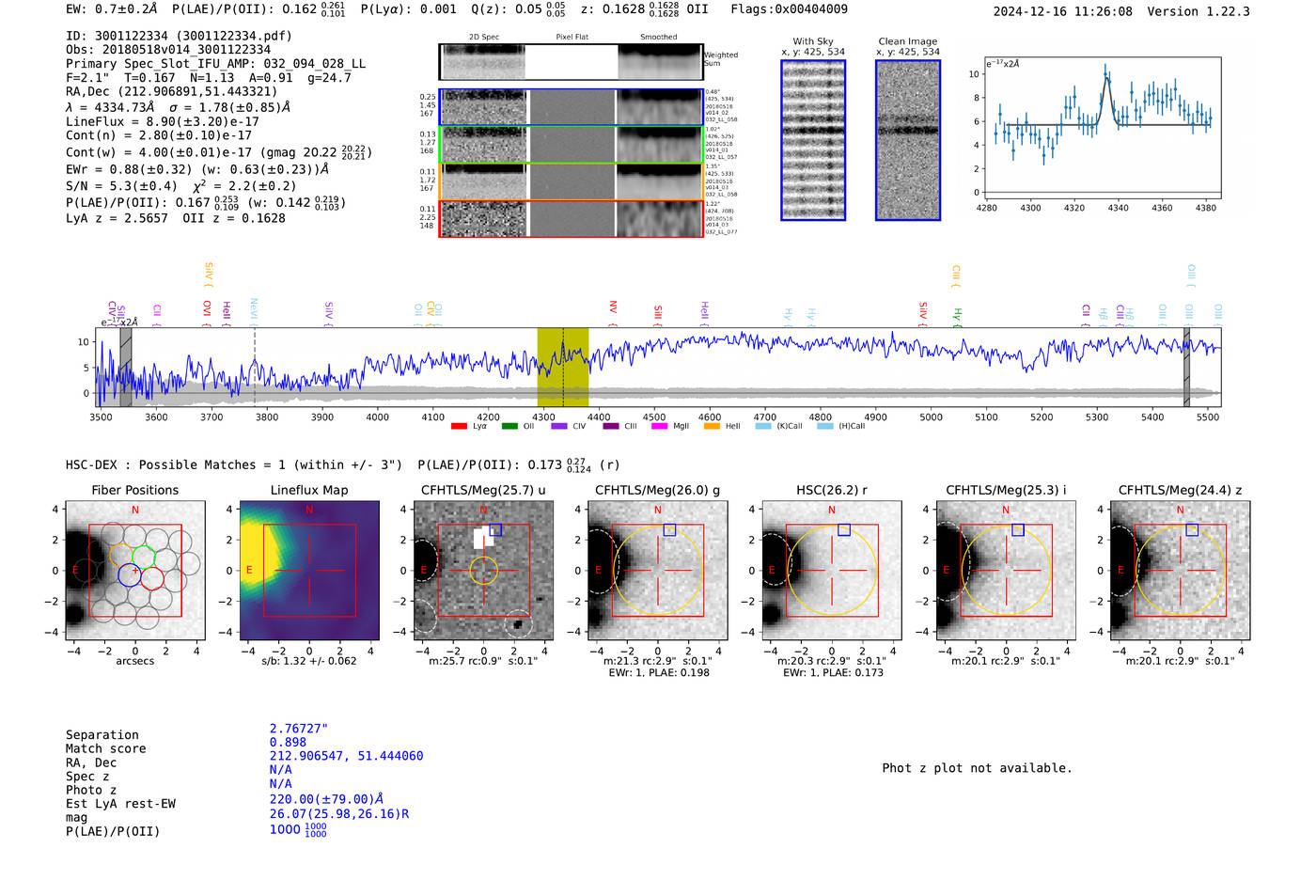Click the yellow highlighted band in the spectrum
1316x896 pixels.
click(563, 367)
